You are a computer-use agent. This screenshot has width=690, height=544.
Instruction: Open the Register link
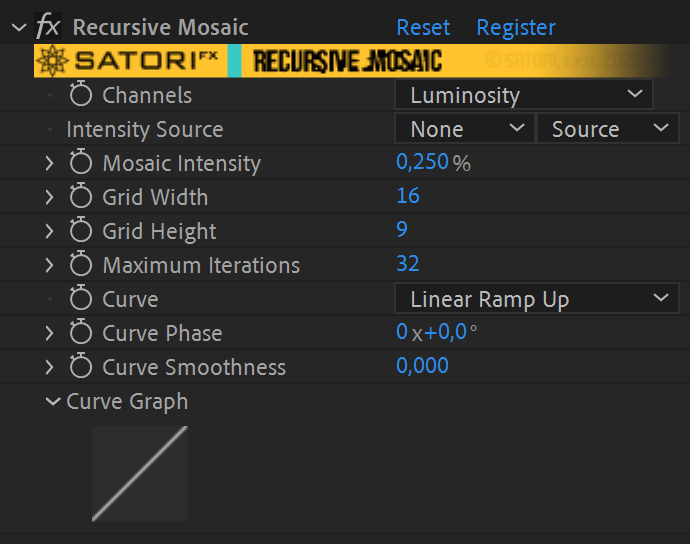pyautogui.click(x=516, y=28)
